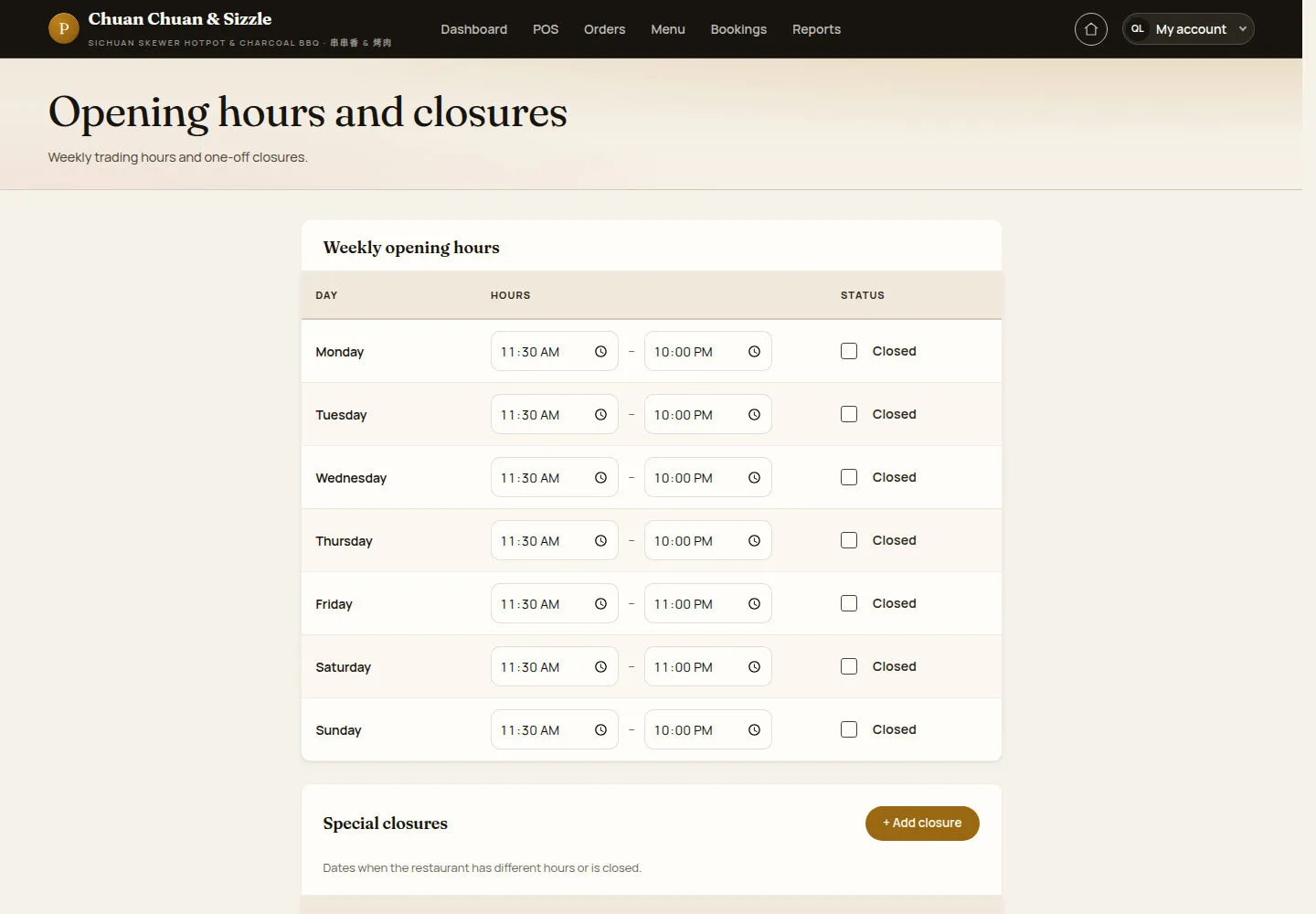Expand the My account dropdown
The width and height of the screenshot is (1316, 914).
[1188, 29]
